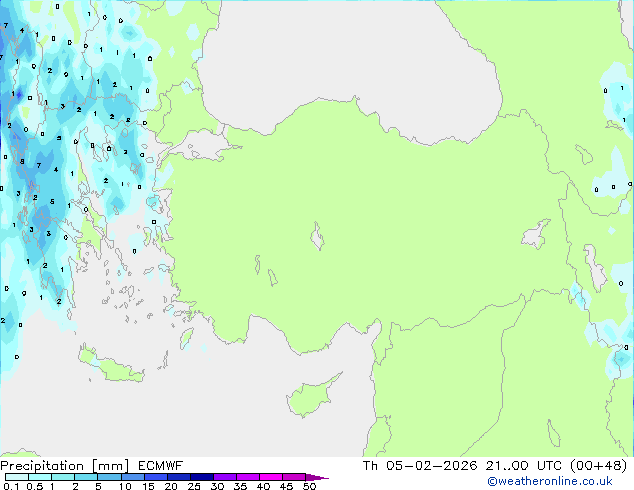This screenshot has height=490, width=634.
Task: Click the '35' legend scale label
Action: coord(240,486)
